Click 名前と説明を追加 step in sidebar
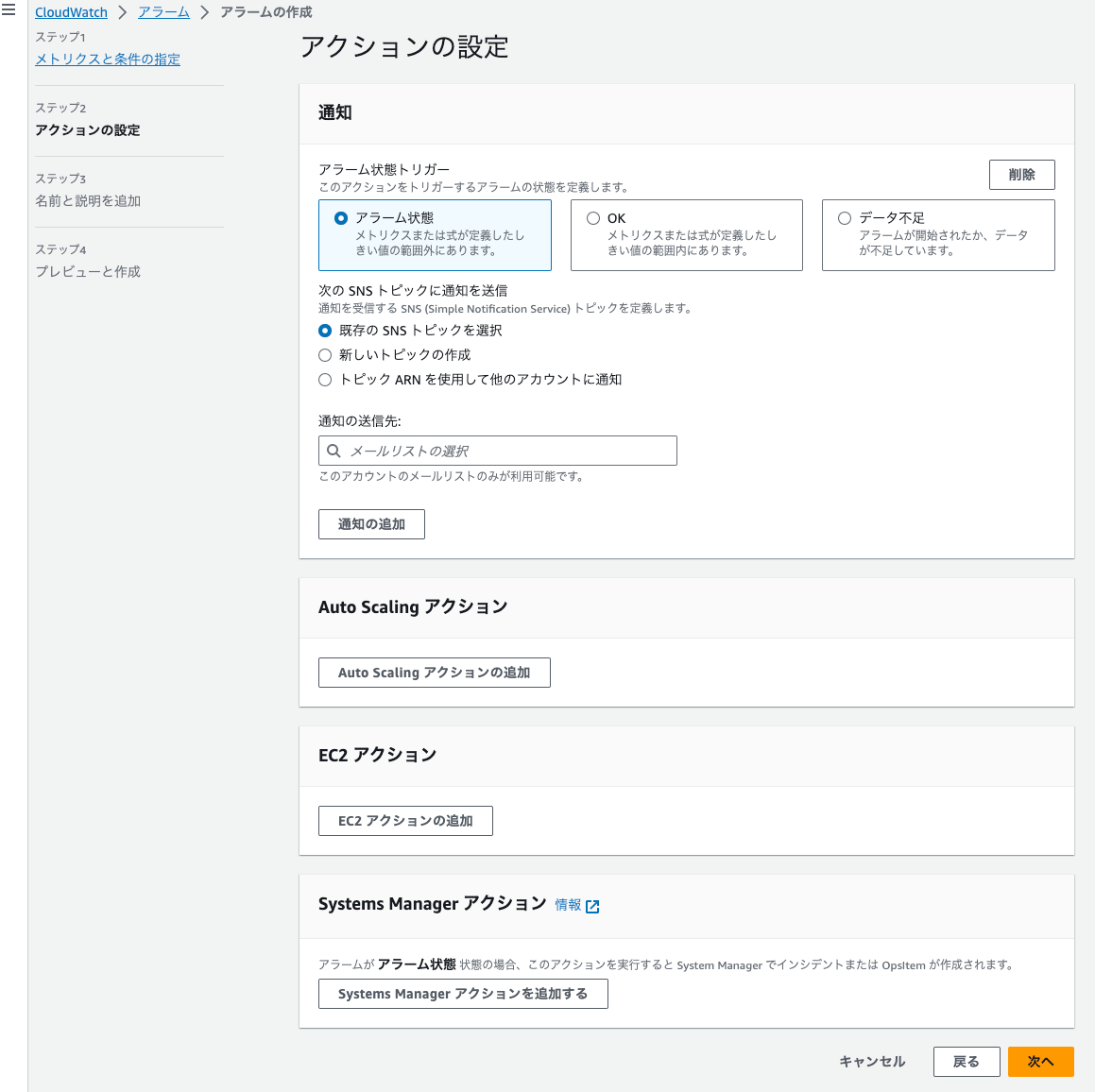Image resolution: width=1095 pixels, height=1092 pixels. [x=88, y=201]
